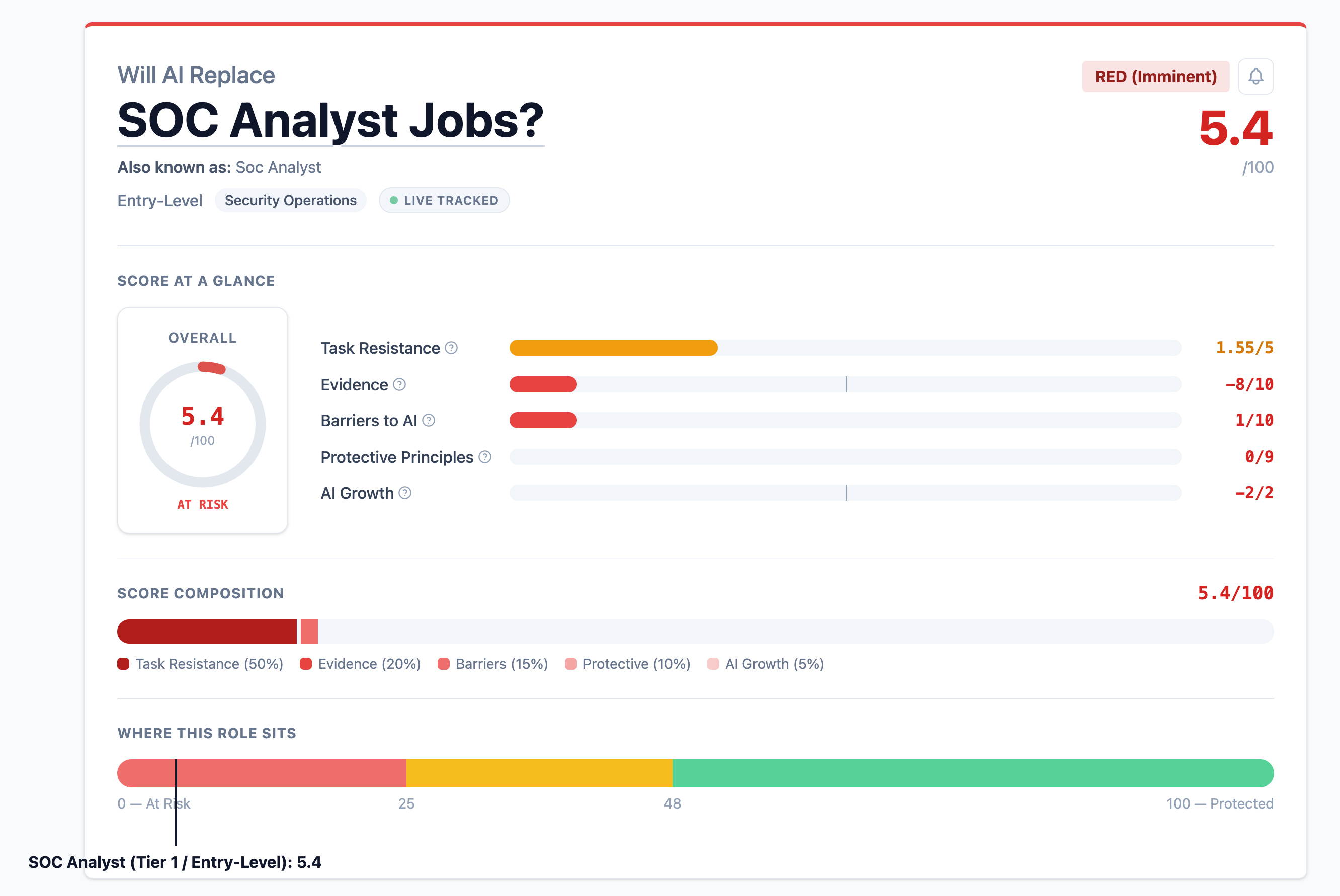1340x896 pixels.
Task: Click the AI Growth (5%) legend swatch
Action: 713,663
